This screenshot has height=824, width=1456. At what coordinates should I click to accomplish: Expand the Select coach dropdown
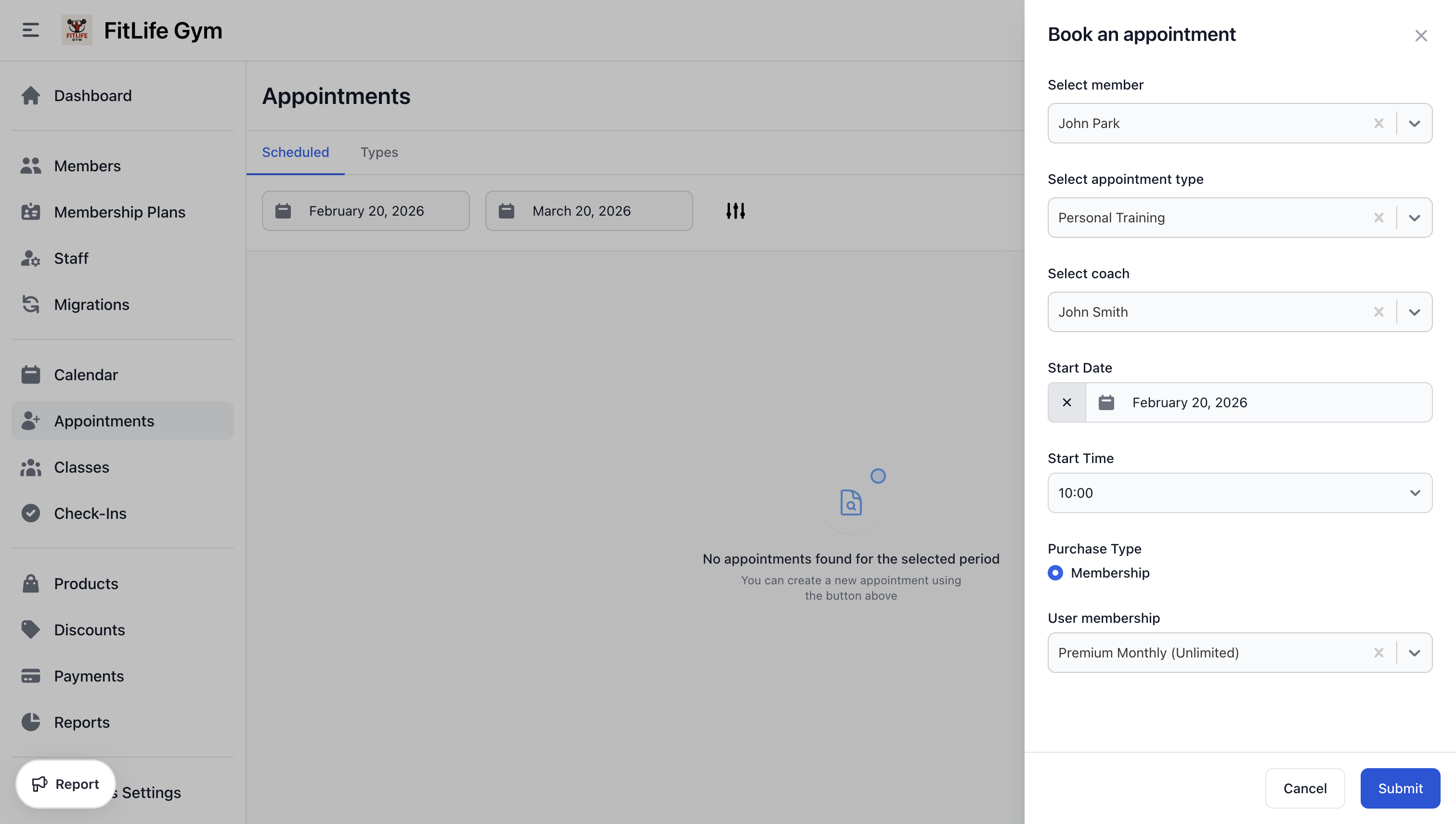click(1414, 312)
